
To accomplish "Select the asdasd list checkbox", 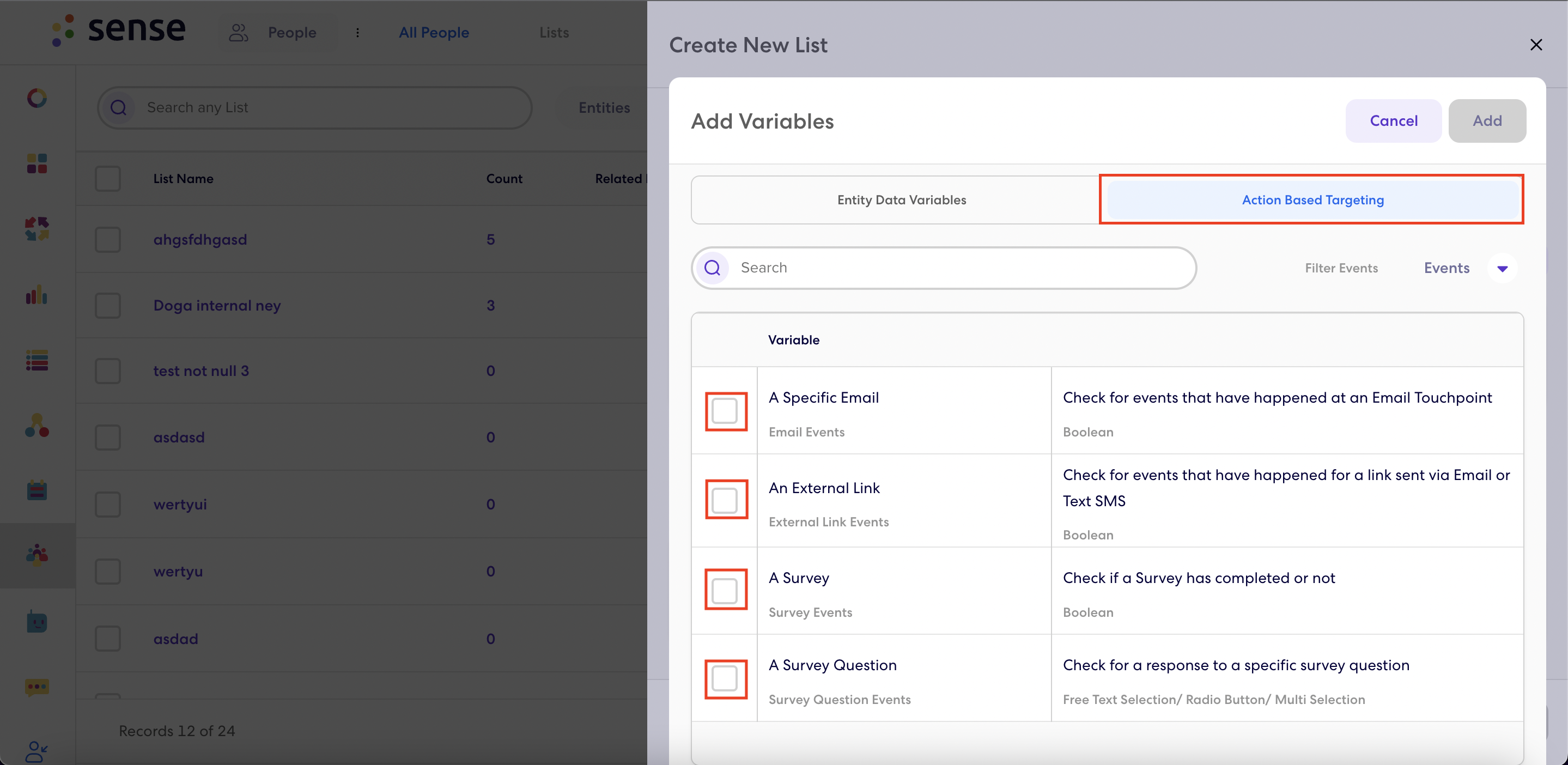I will pyautogui.click(x=108, y=438).
